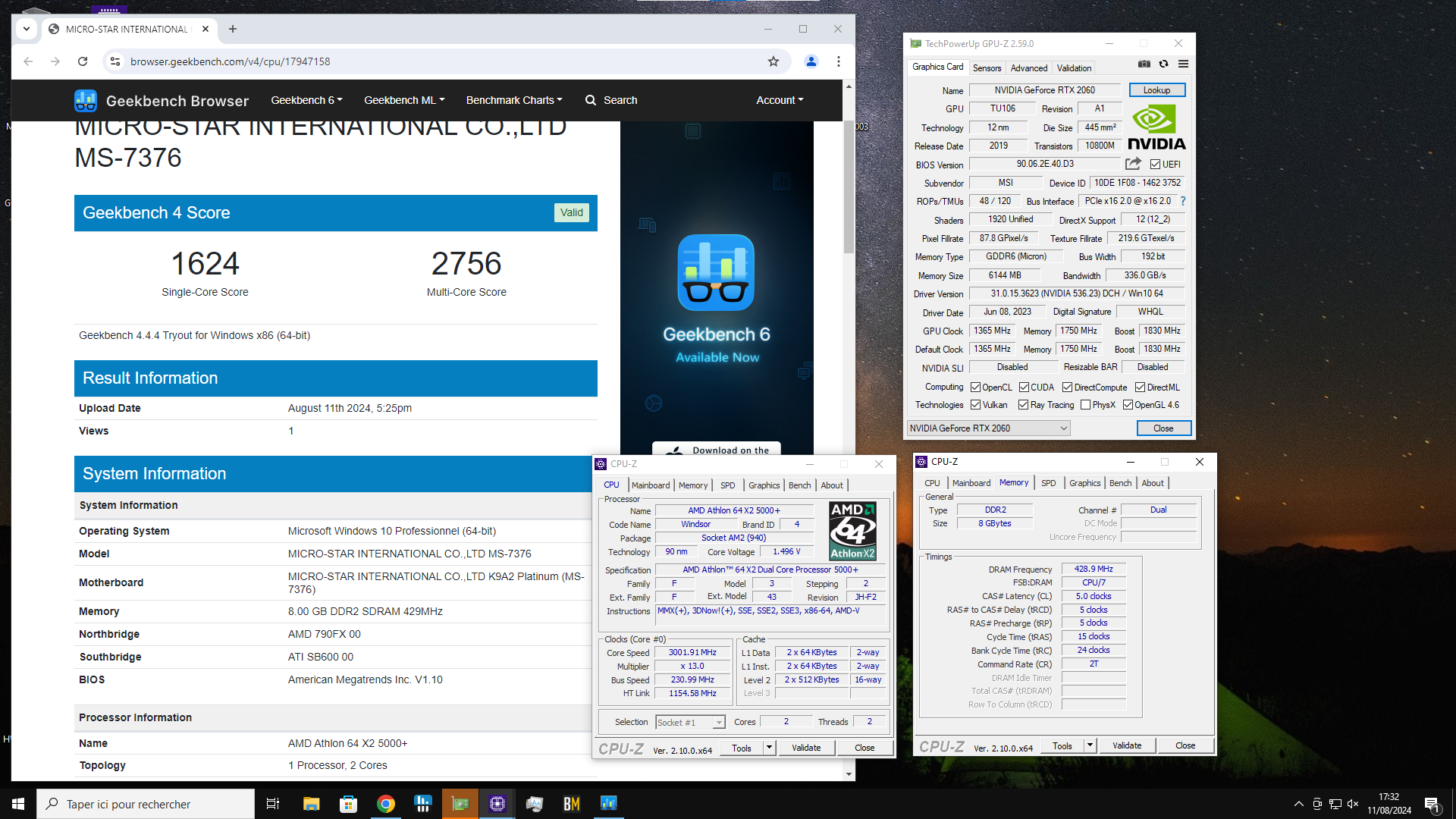Screen dimensions: 1456x819
Task: Click Validate in CPU-Z Memory window
Action: (x=1127, y=746)
